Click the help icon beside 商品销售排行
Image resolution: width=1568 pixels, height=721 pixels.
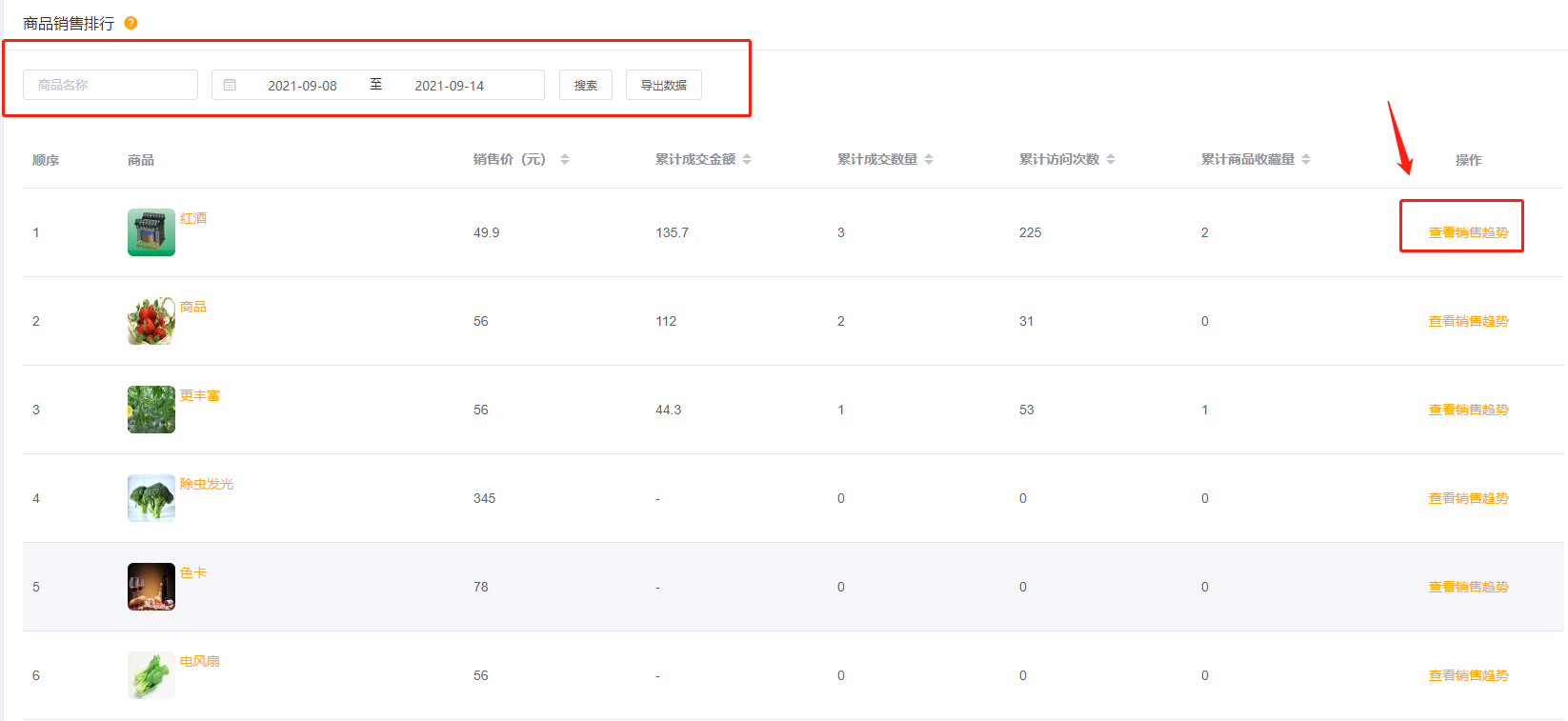[131, 23]
